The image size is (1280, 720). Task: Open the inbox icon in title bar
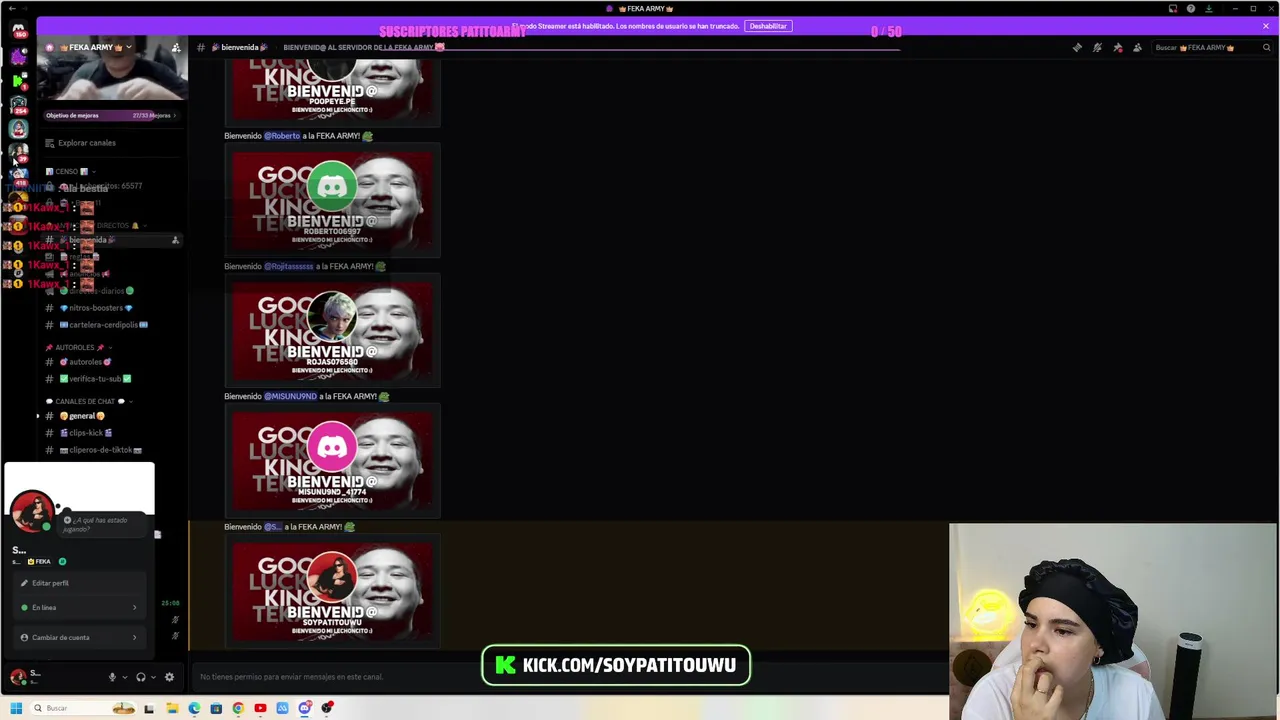click(x=1173, y=9)
